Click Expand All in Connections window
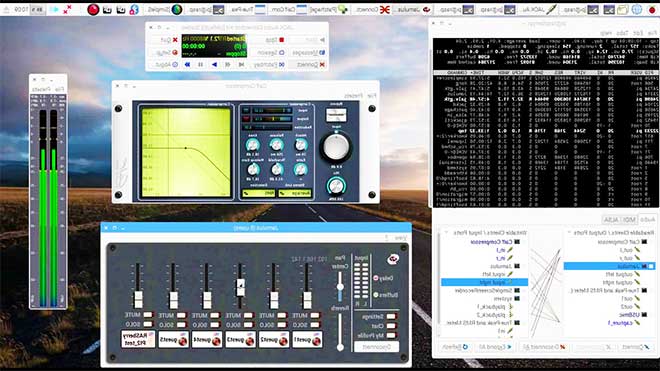Image resolution: width=660 pixels, height=371 pixels. point(495,347)
